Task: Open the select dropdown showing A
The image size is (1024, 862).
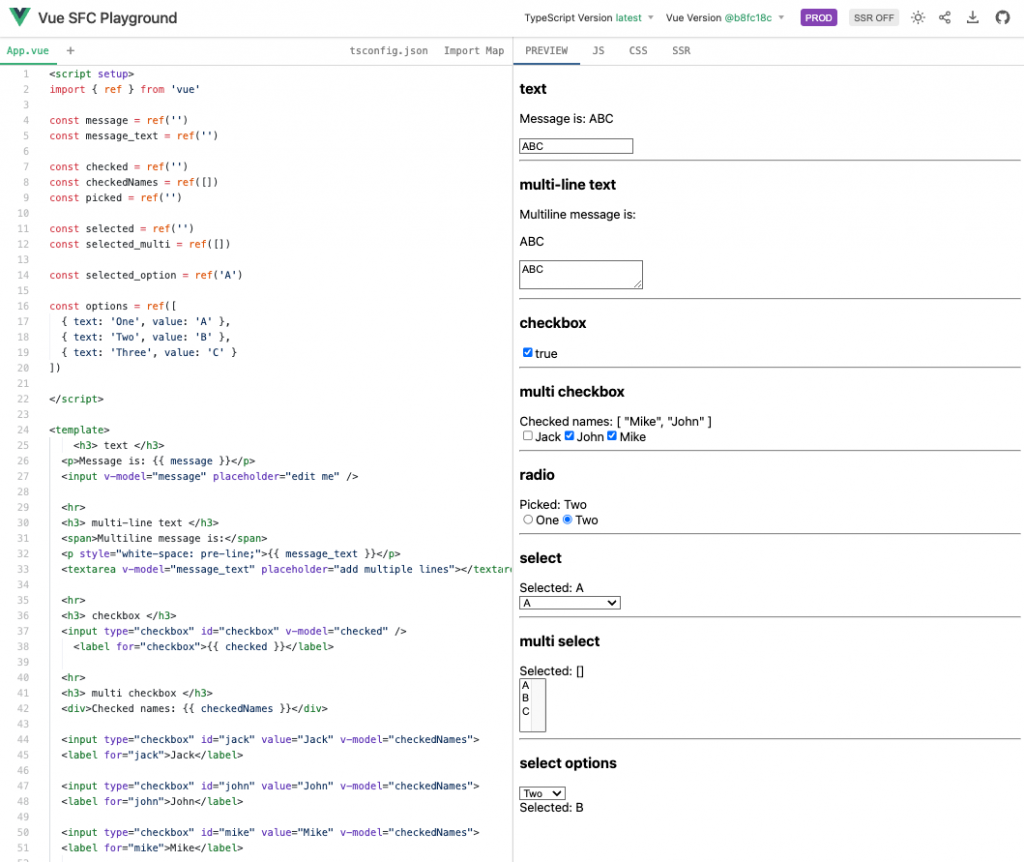Action: click(569, 603)
